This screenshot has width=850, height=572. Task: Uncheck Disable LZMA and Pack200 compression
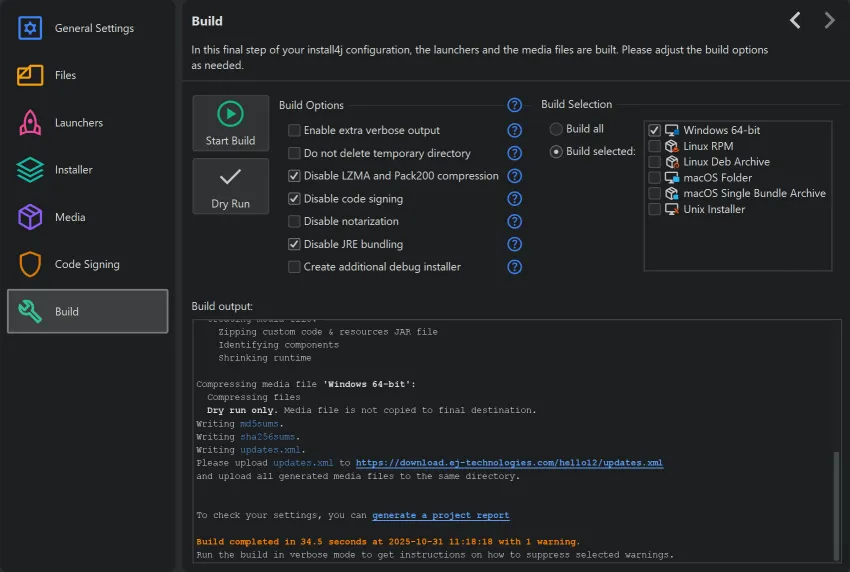(294, 176)
